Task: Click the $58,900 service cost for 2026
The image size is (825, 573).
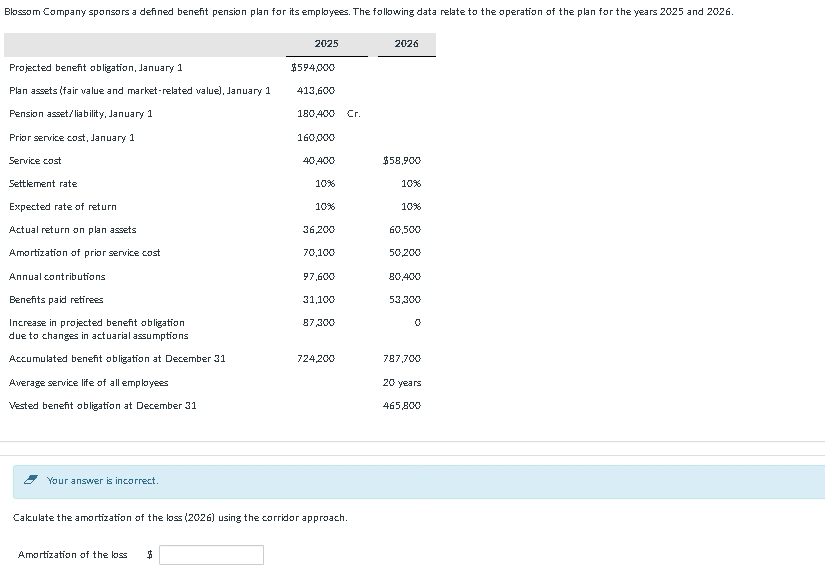Action: (402, 160)
